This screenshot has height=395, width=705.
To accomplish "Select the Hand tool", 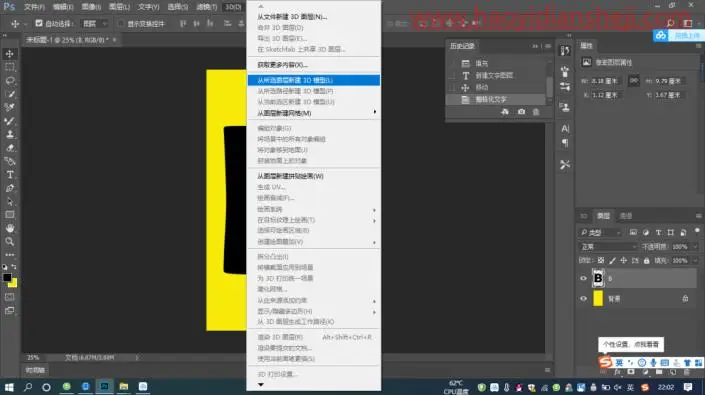I will (x=9, y=228).
